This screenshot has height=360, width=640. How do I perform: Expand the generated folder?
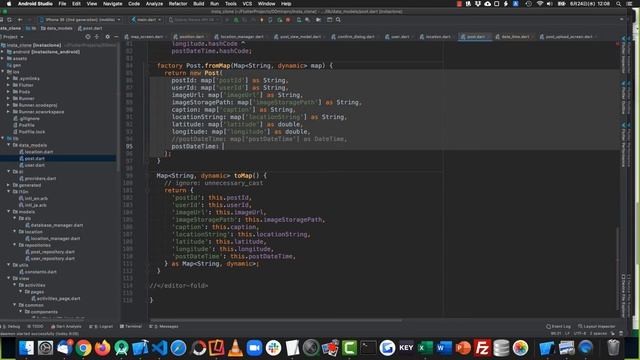tap(9, 185)
